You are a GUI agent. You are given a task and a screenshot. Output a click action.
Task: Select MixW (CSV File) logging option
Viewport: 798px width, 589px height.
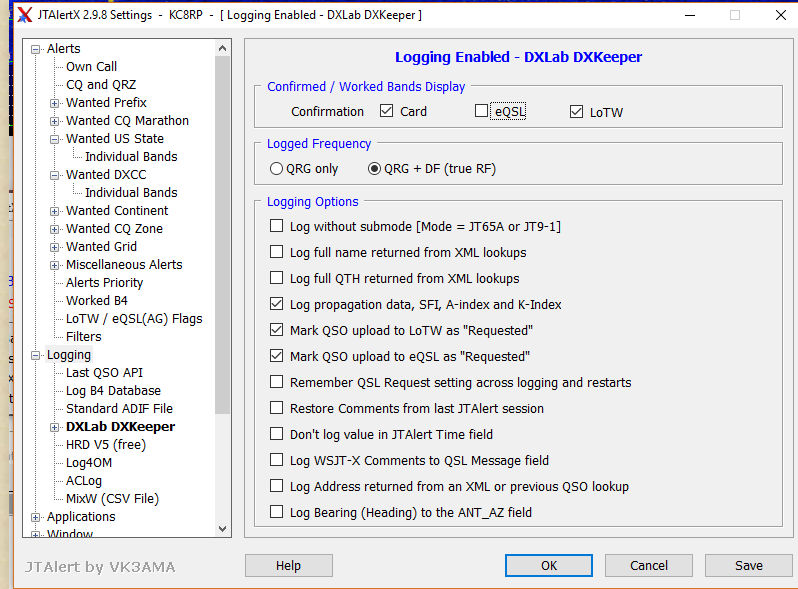(x=112, y=498)
